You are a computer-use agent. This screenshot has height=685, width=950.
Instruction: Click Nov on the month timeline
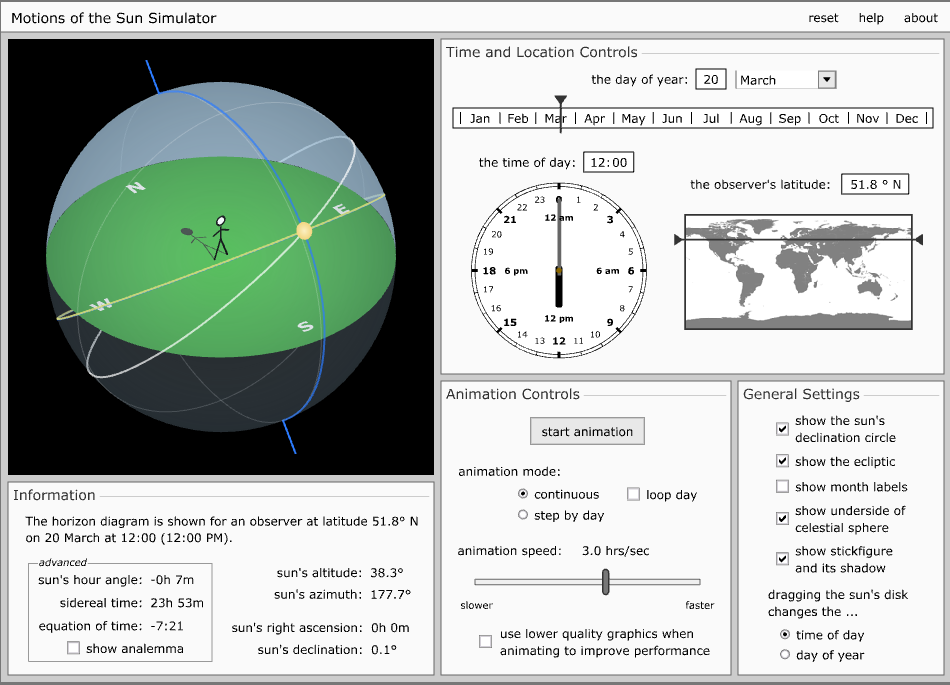[x=867, y=119]
